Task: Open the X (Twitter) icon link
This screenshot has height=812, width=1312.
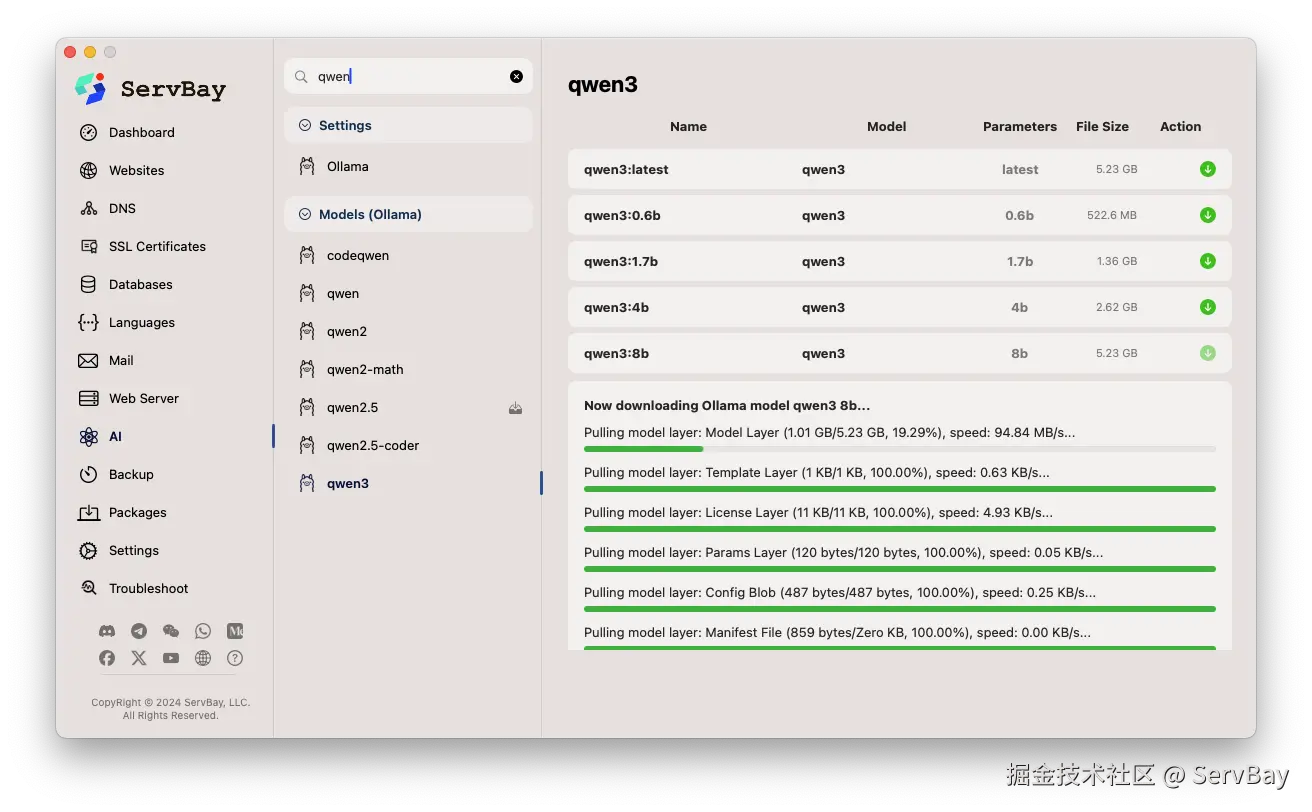Action: pyautogui.click(x=139, y=658)
